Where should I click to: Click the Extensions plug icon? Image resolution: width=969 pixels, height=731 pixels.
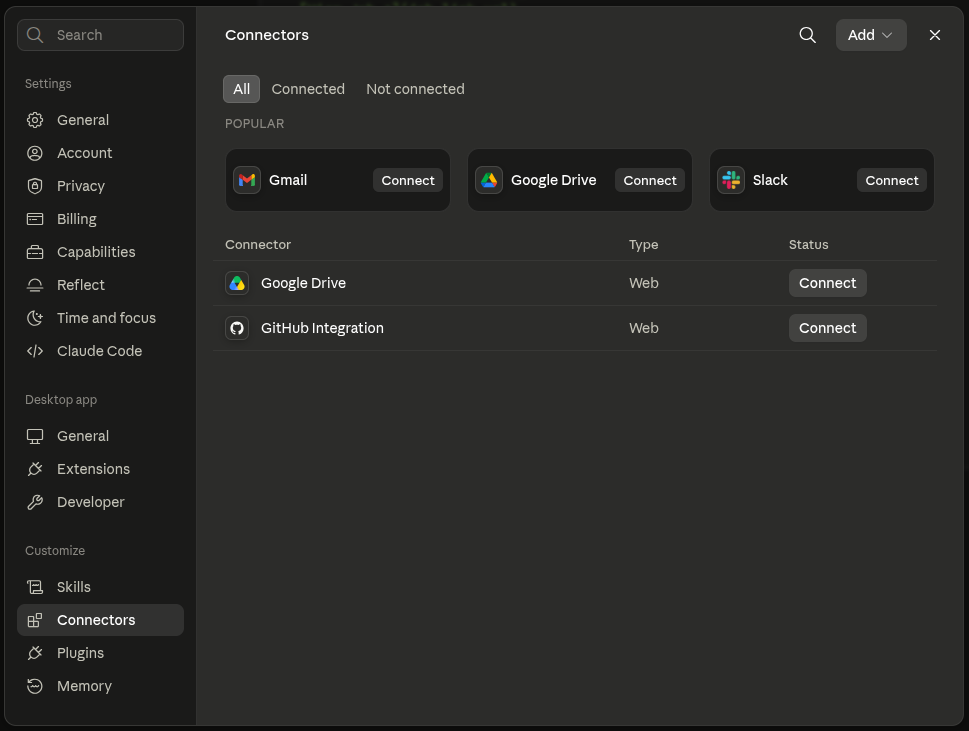pyautogui.click(x=35, y=469)
